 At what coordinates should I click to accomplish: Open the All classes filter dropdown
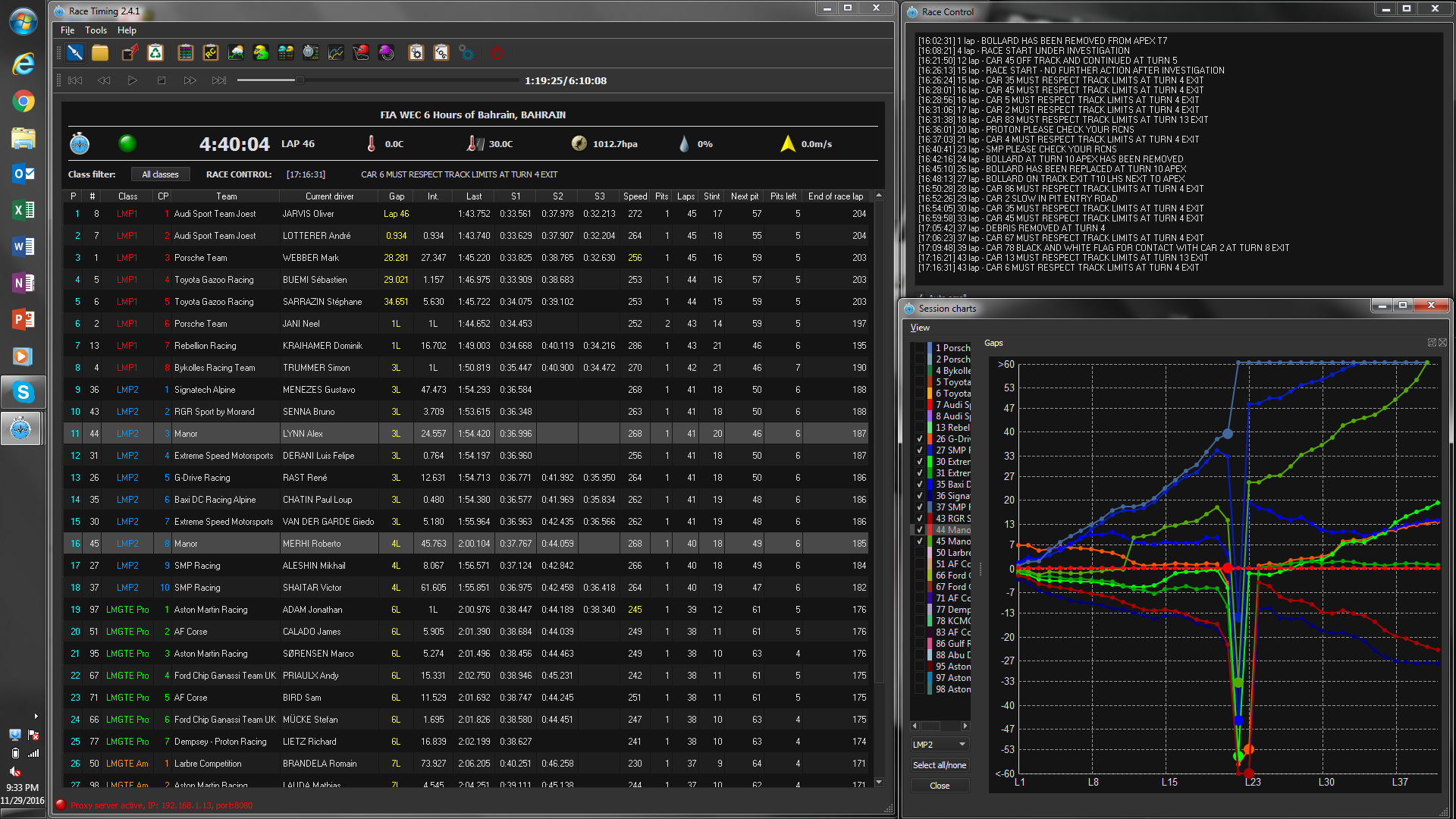pos(160,174)
